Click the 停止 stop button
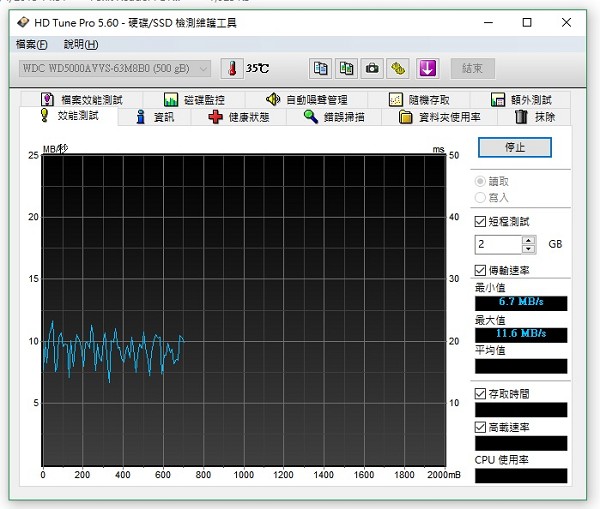This screenshot has height=509, width=600. [515, 147]
